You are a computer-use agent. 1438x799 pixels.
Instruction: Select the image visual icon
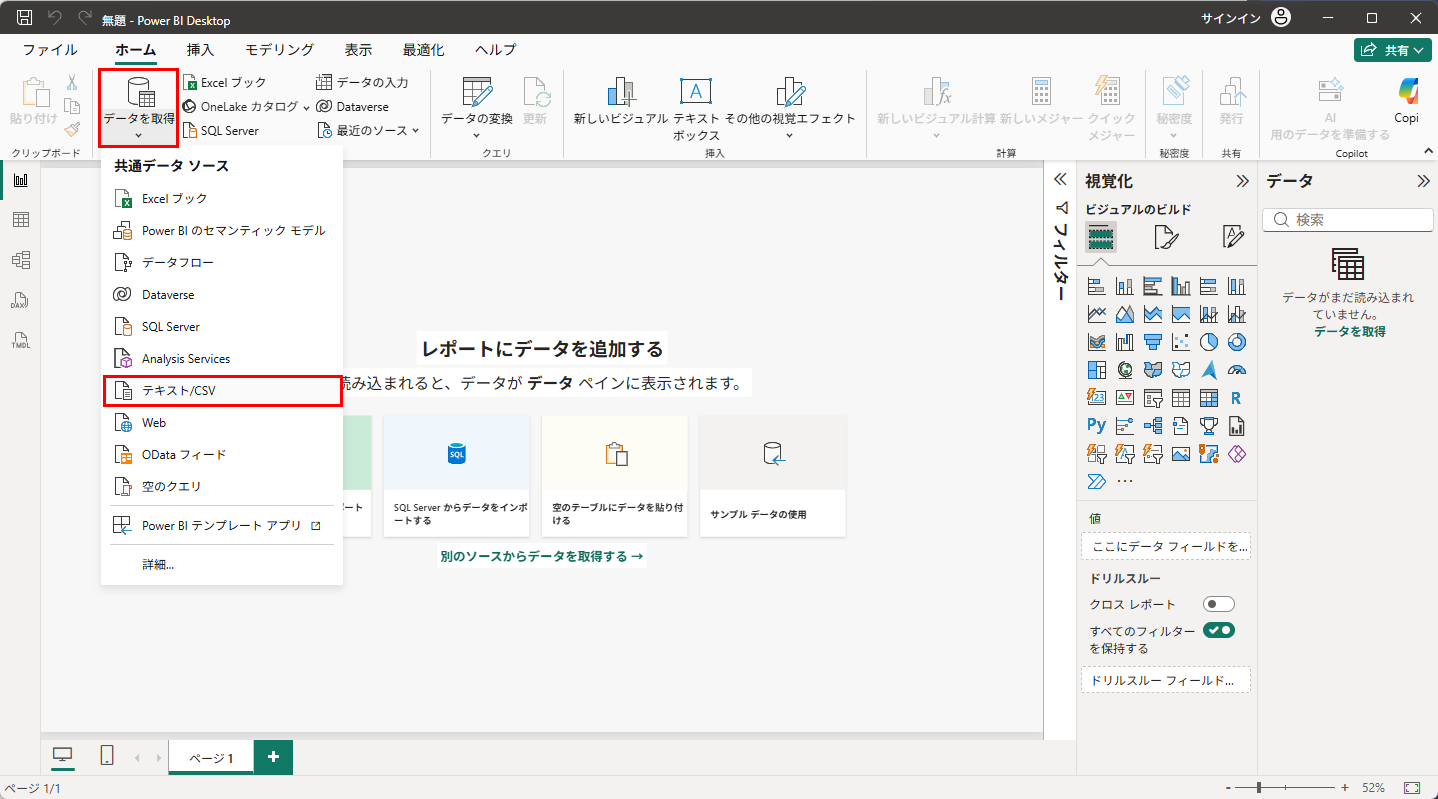pyautogui.click(x=1180, y=454)
